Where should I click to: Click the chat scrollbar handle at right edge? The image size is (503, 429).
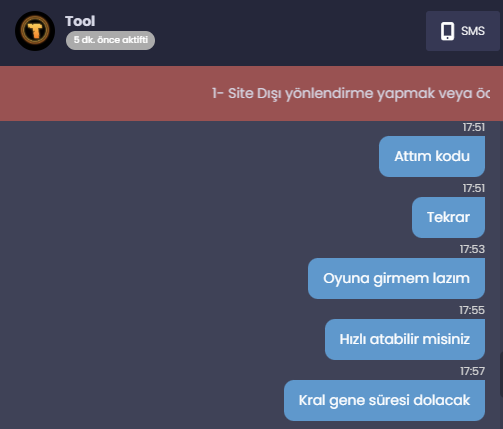tap(501, 374)
